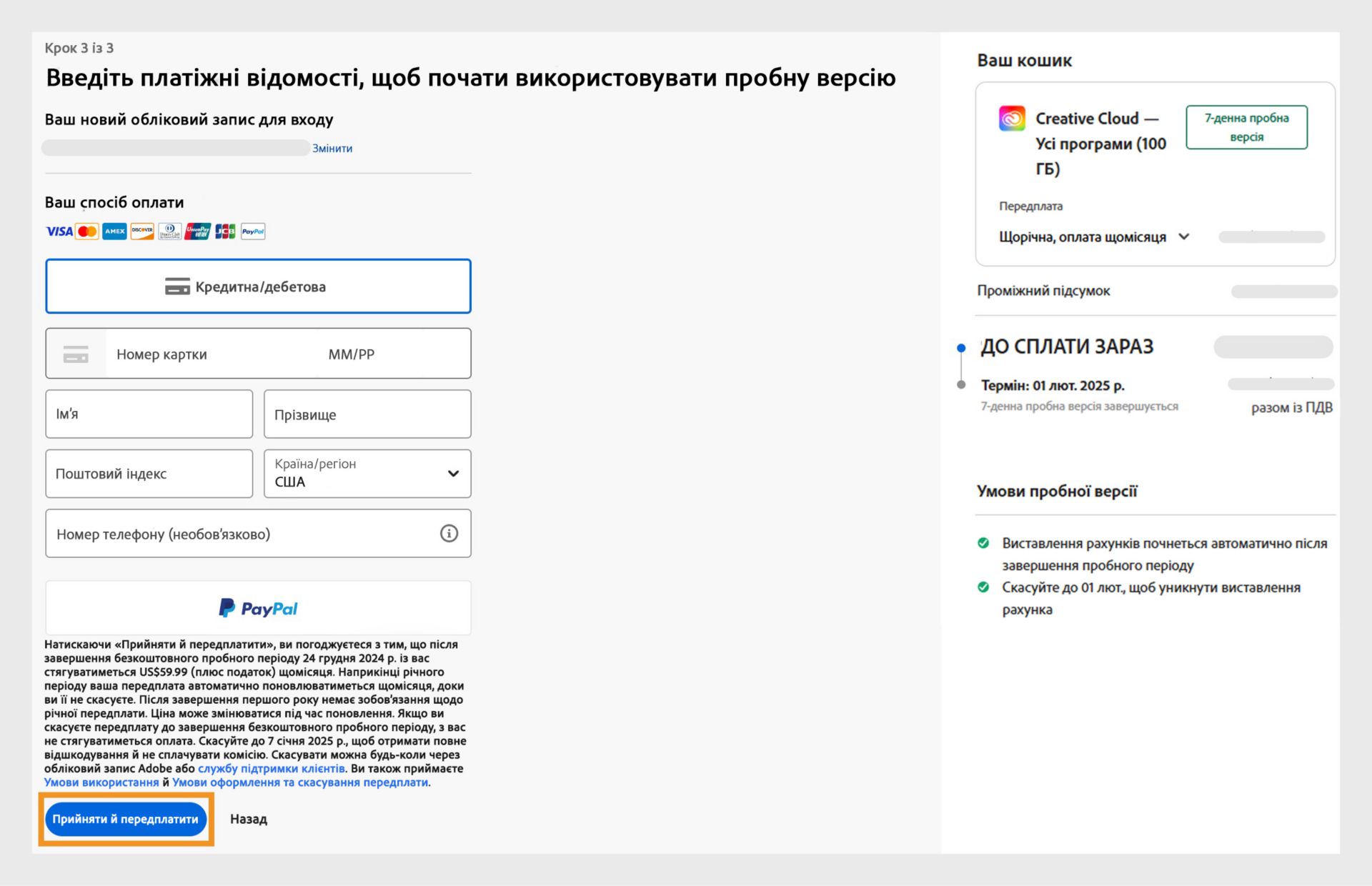Click the Поштовий індекс field
1372x886 pixels.
[149, 474]
